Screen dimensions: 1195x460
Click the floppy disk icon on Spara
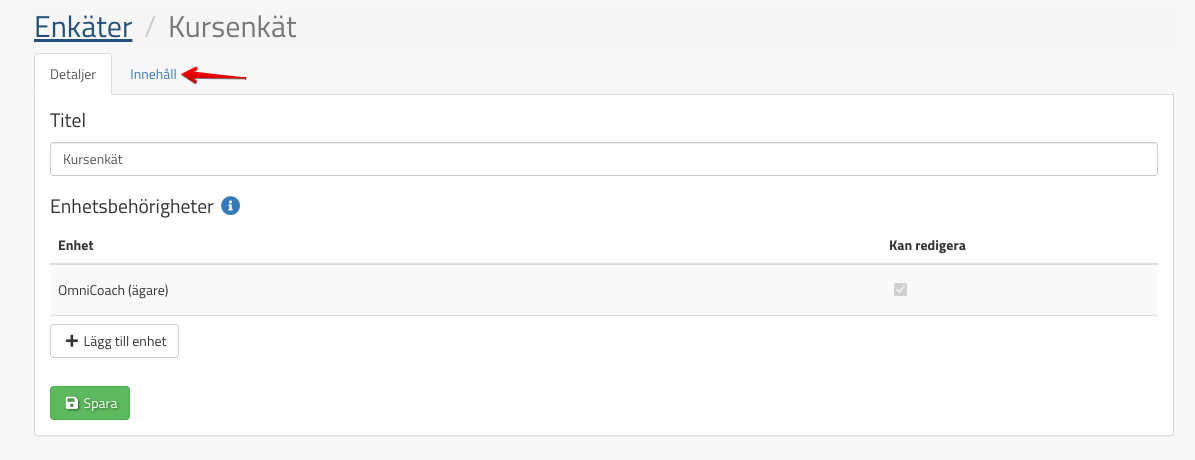[x=72, y=404]
